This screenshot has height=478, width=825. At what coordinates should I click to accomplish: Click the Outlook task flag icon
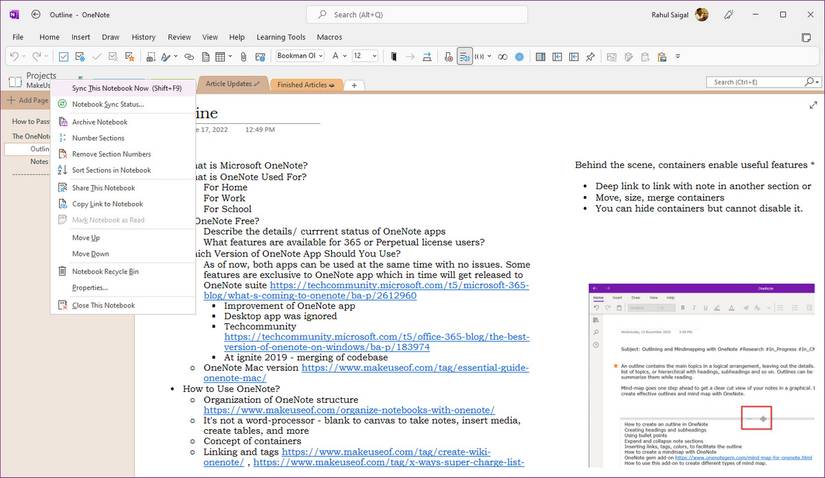tap(80, 56)
